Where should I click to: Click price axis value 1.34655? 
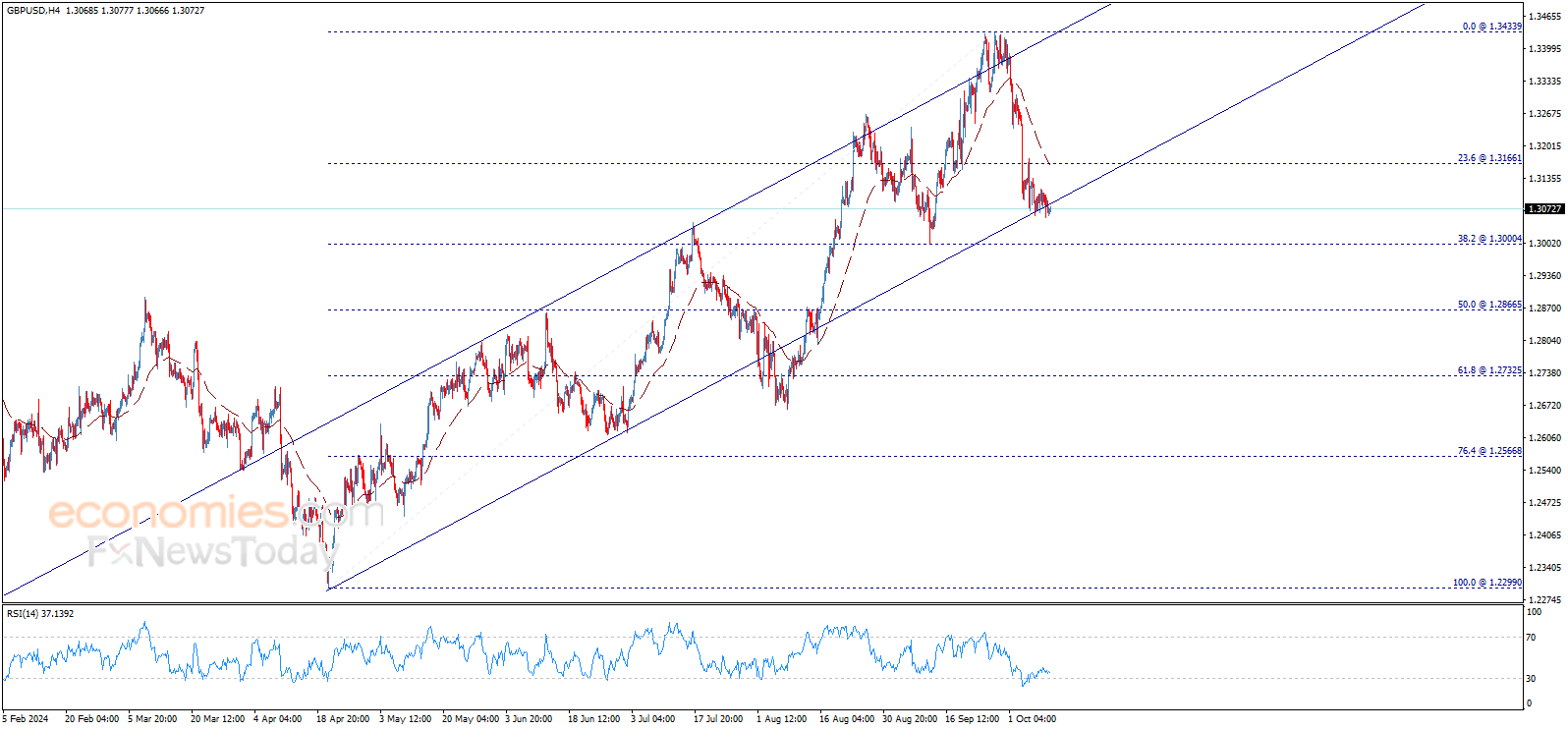(1545, 17)
